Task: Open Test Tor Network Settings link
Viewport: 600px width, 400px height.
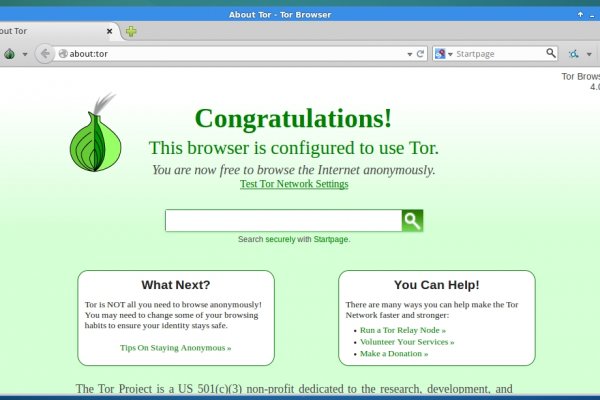Action: coord(294,184)
